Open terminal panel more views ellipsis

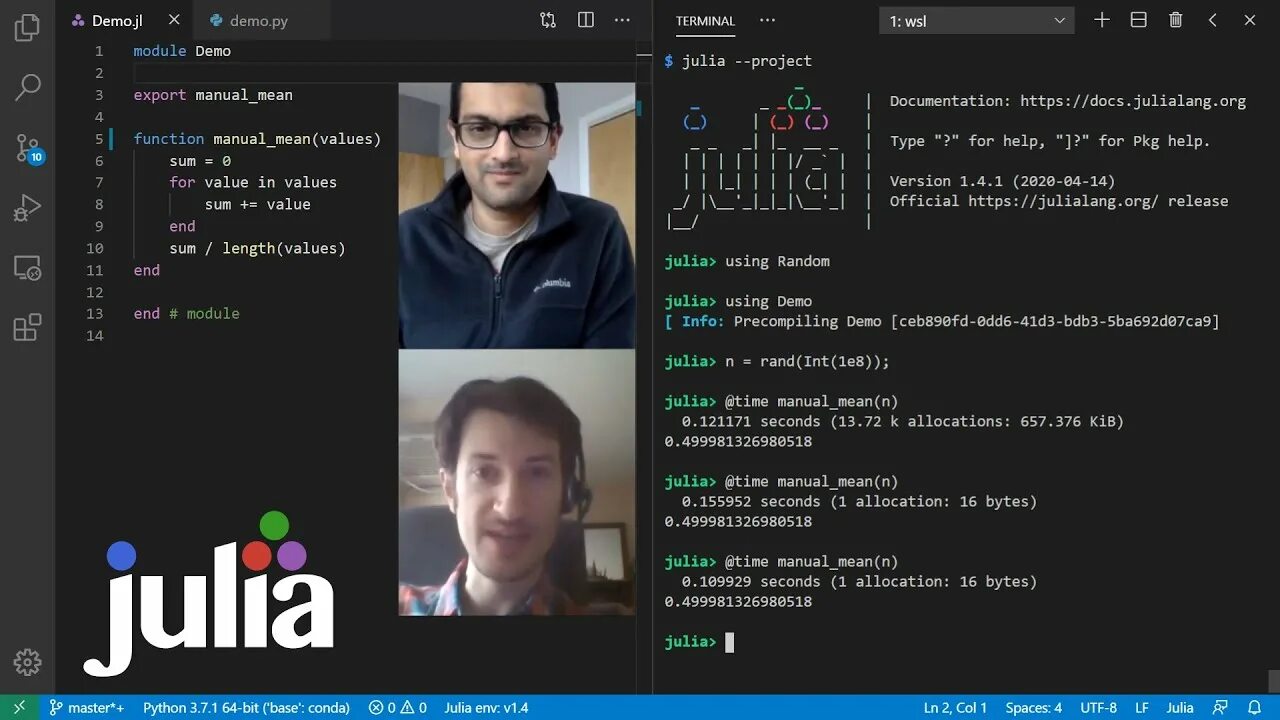pos(767,20)
